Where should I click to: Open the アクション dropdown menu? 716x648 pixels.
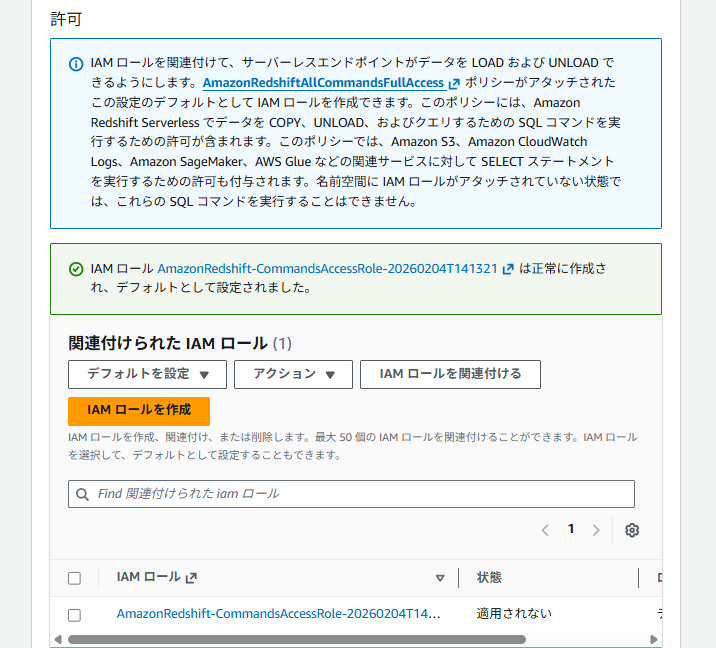click(293, 374)
